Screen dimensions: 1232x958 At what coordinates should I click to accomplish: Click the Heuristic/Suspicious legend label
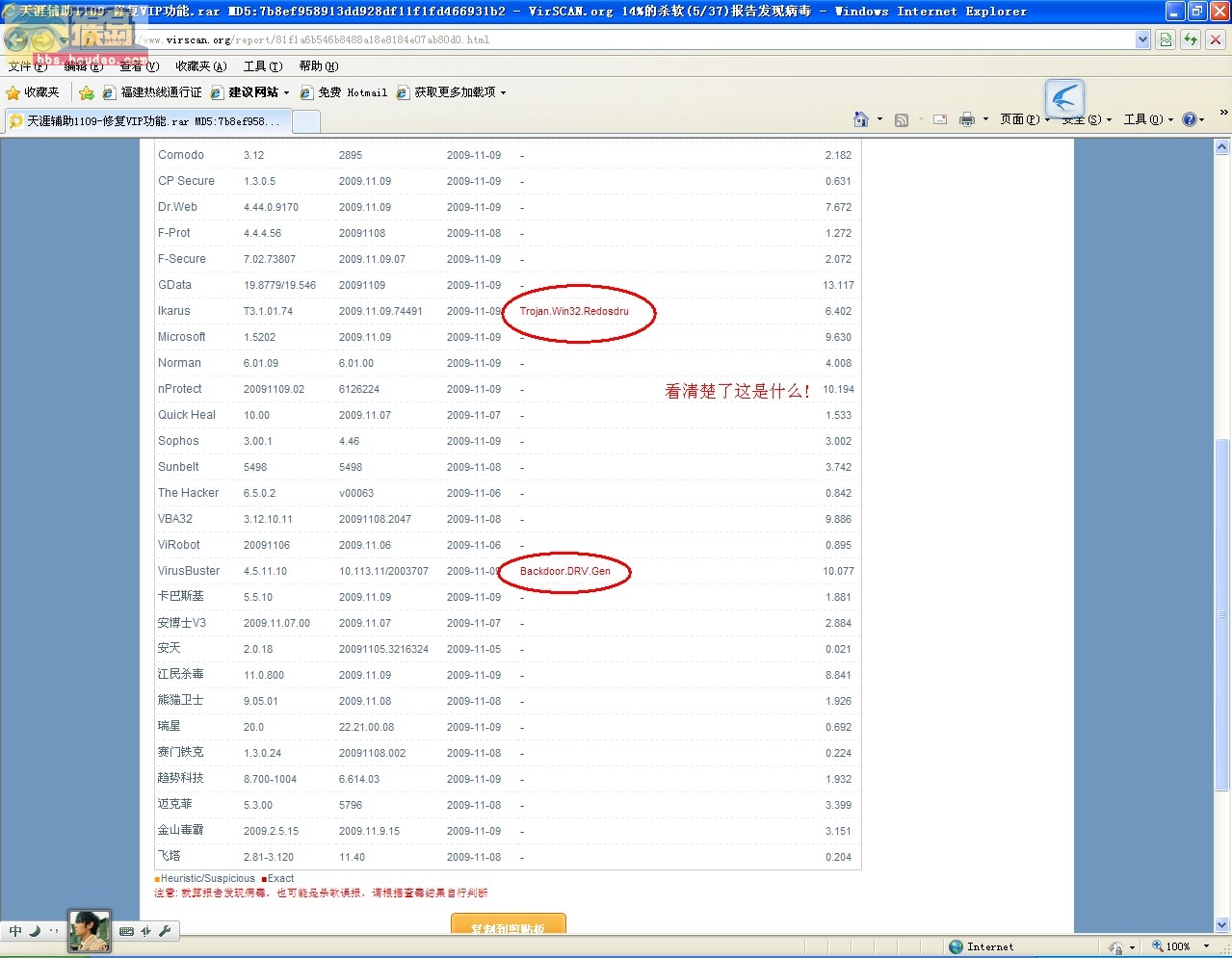207,878
